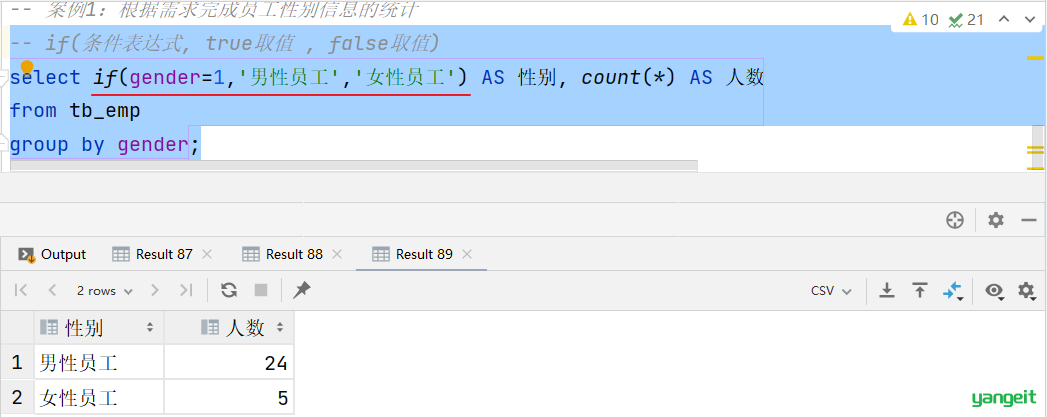Image resolution: width=1047 pixels, height=417 pixels.
Task: Select the cell with value 5
Action: point(229,398)
